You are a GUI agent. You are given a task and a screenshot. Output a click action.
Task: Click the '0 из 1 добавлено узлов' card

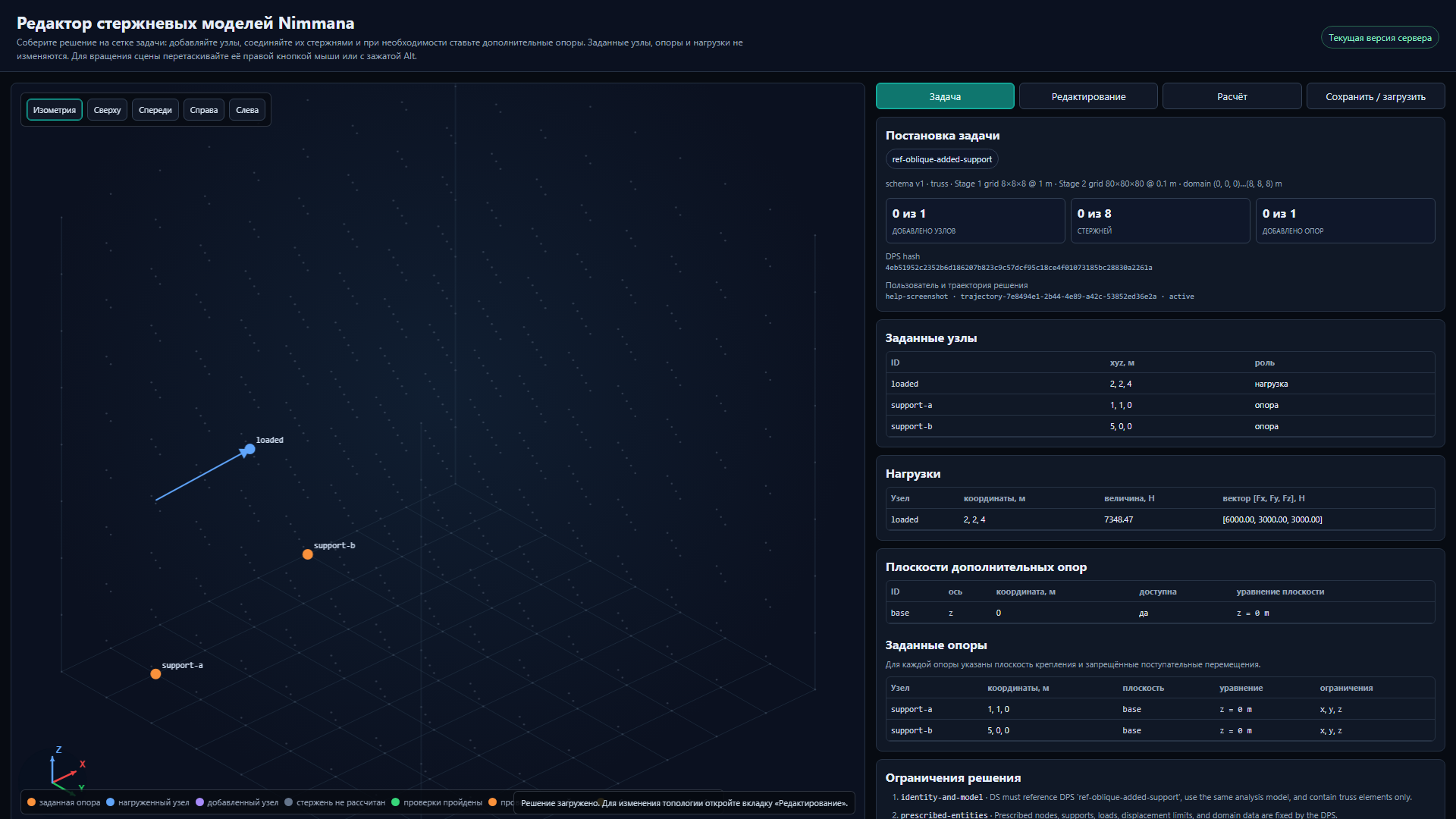[x=975, y=221]
